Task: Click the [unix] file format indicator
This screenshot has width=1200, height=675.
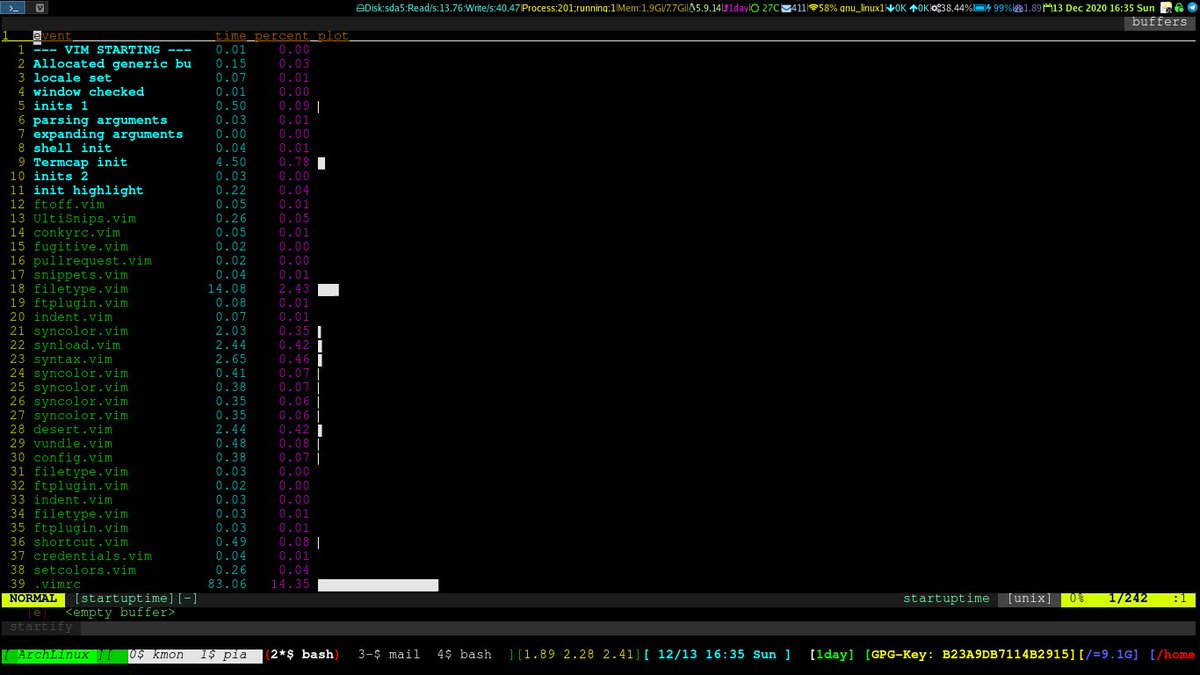Action: 1030,598
